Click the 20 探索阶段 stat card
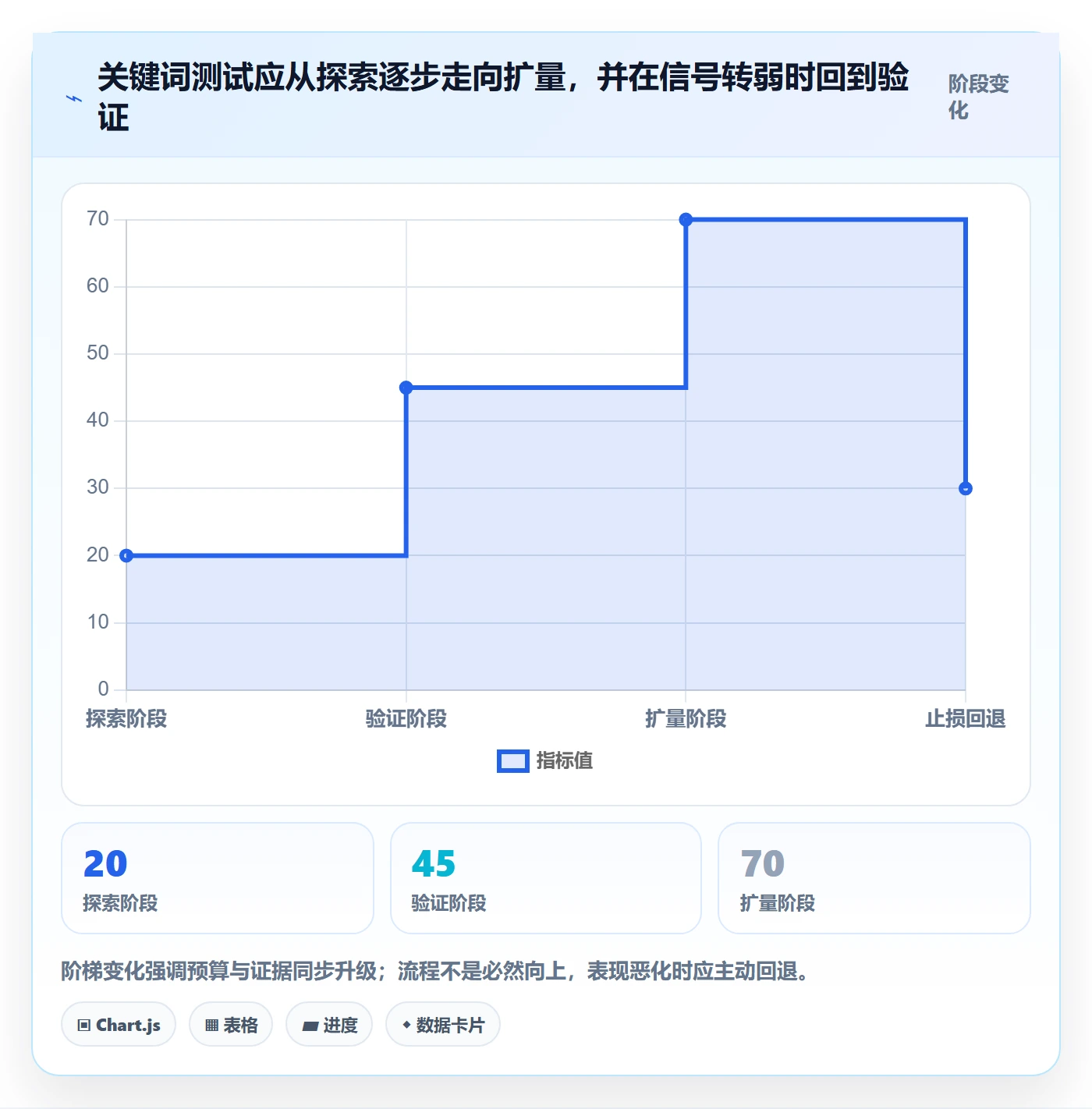The image size is (1092, 1109). pyautogui.click(x=218, y=878)
